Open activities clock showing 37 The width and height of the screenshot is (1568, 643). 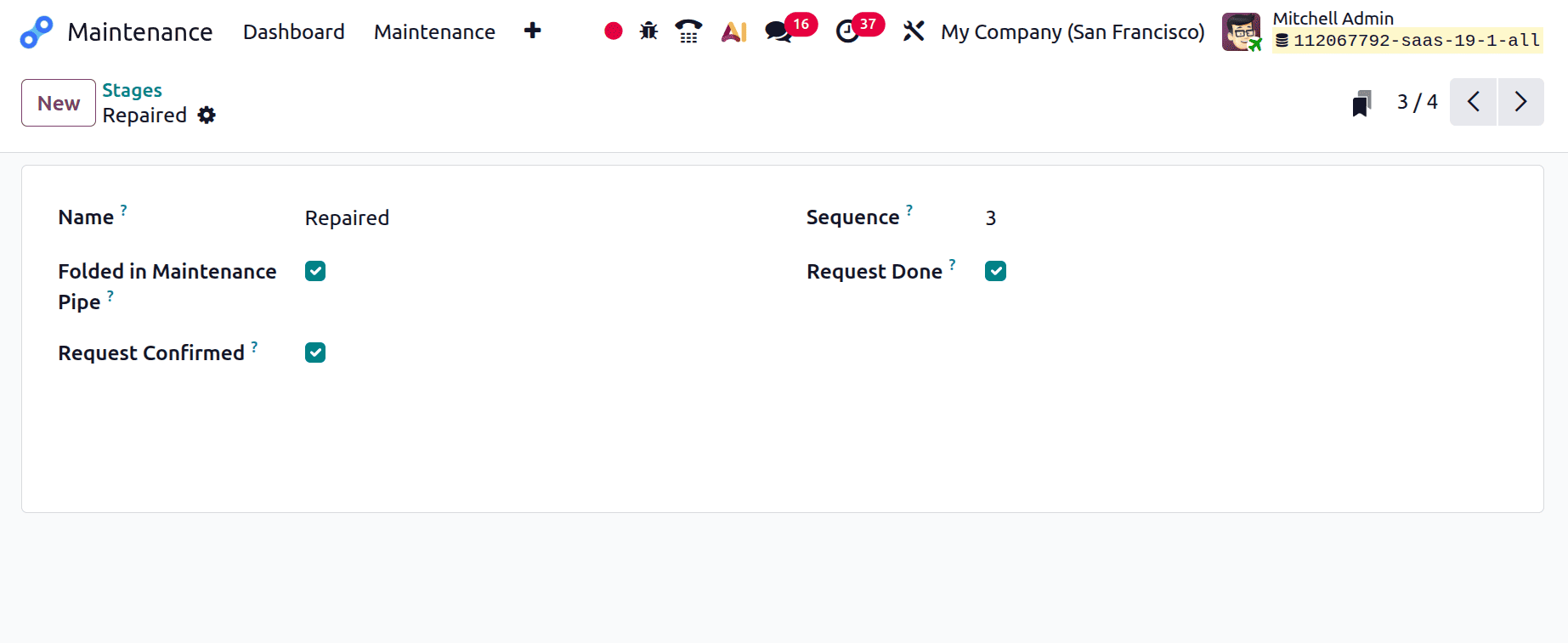pos(860,30)
